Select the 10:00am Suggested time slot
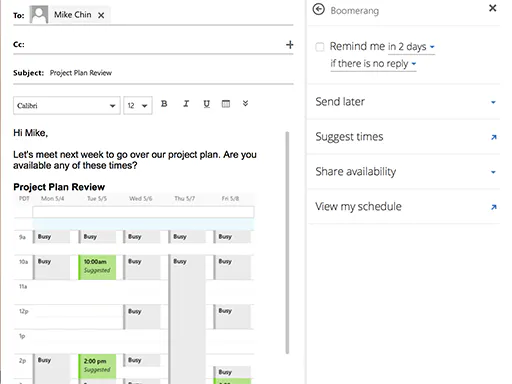The image size is (512, 384). point(97,267)
